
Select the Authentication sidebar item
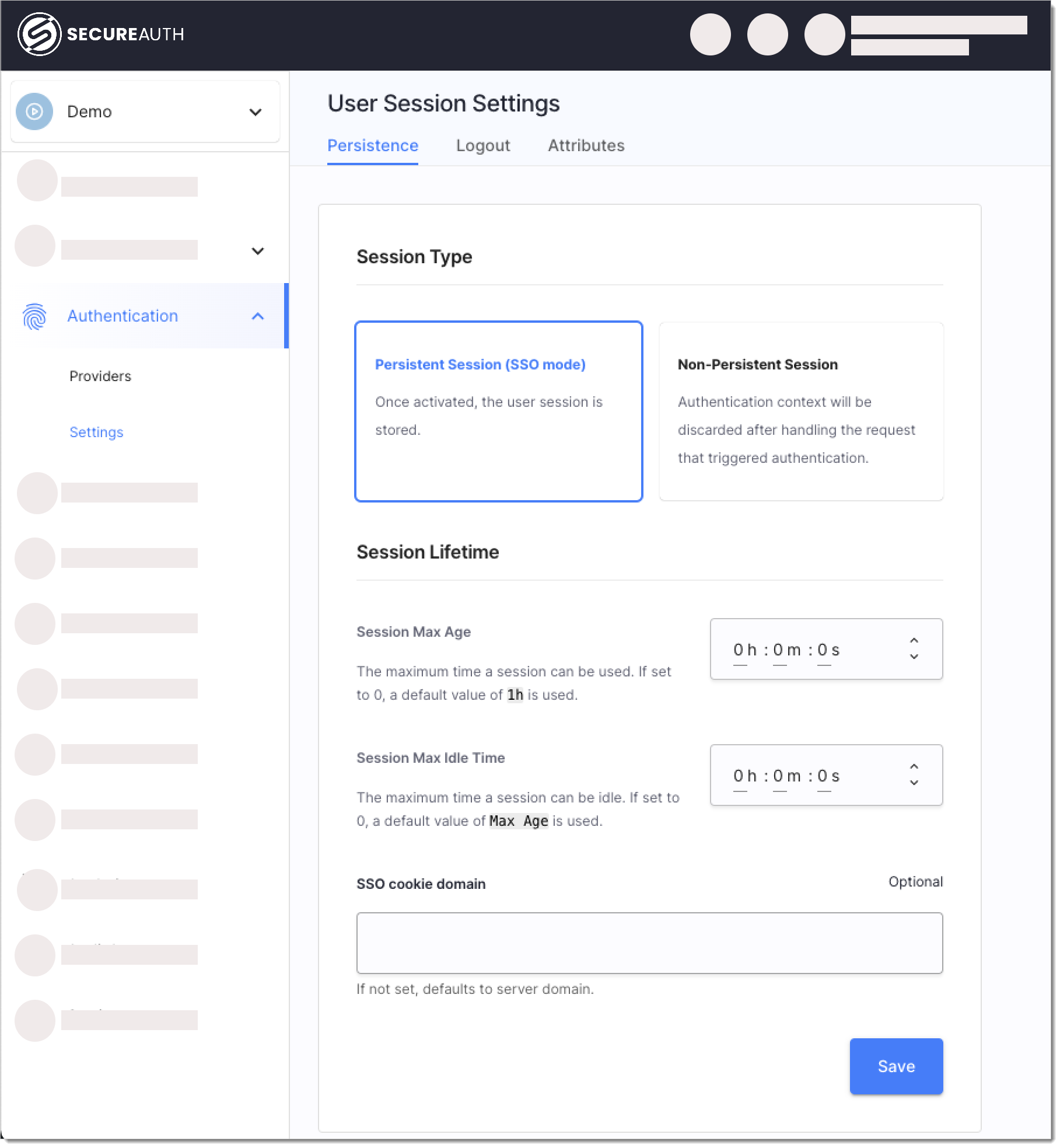tap(145, 316)
